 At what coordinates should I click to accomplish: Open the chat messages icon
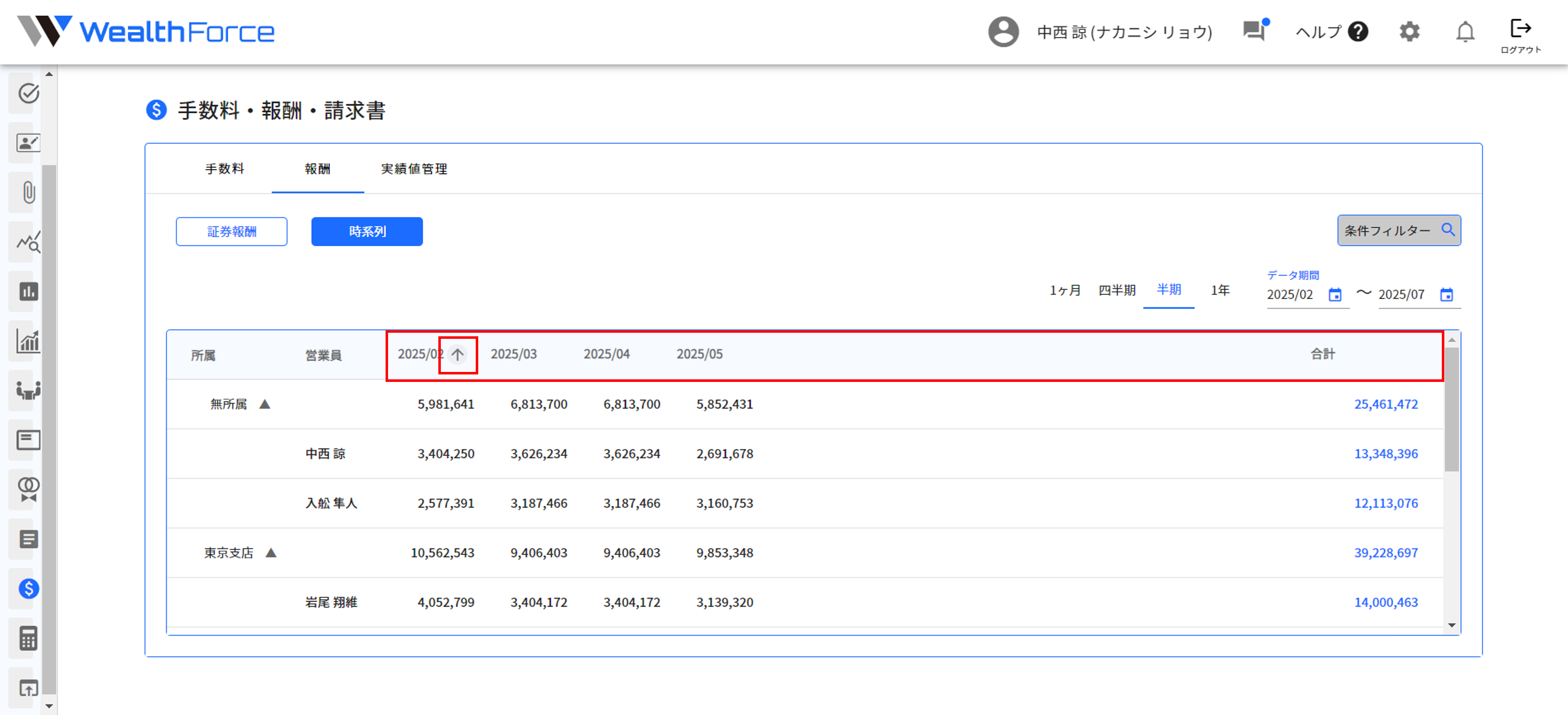coord(1255,30)
